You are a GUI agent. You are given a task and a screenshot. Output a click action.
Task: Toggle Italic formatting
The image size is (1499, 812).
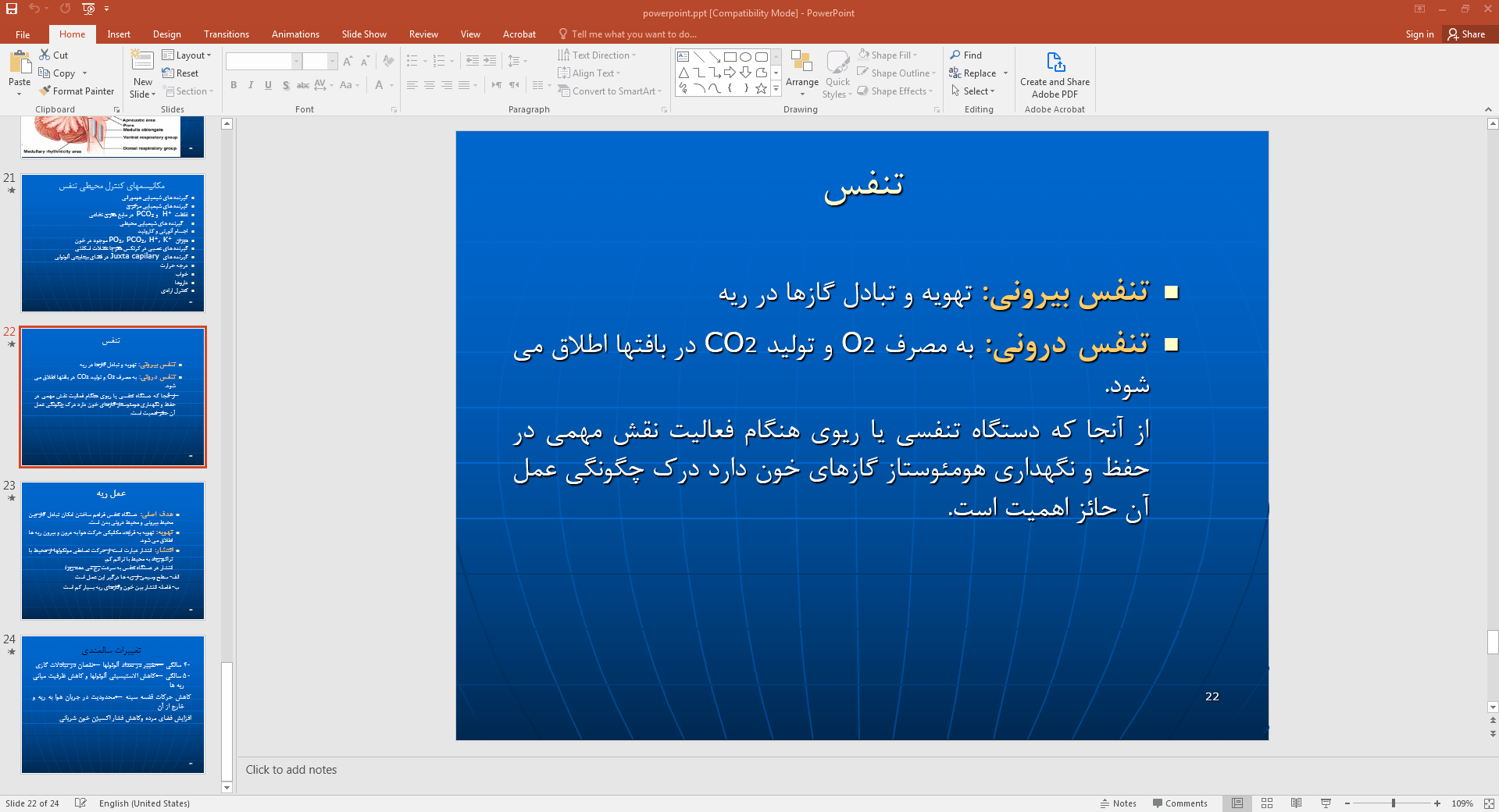251,85
